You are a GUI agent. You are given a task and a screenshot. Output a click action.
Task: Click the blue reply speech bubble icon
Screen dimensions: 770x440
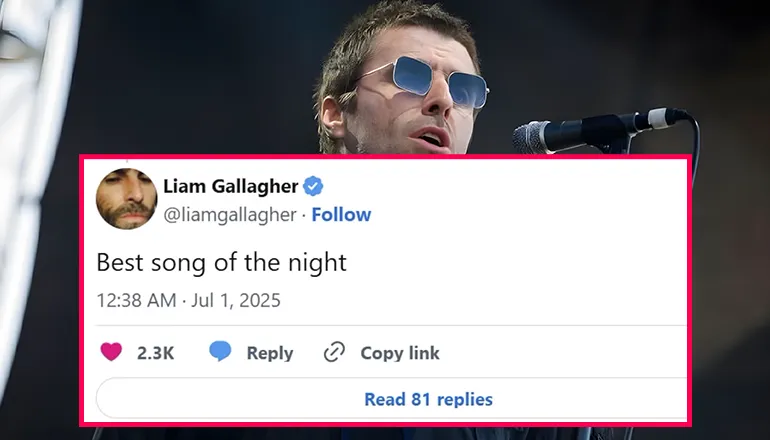click(220, 352)
